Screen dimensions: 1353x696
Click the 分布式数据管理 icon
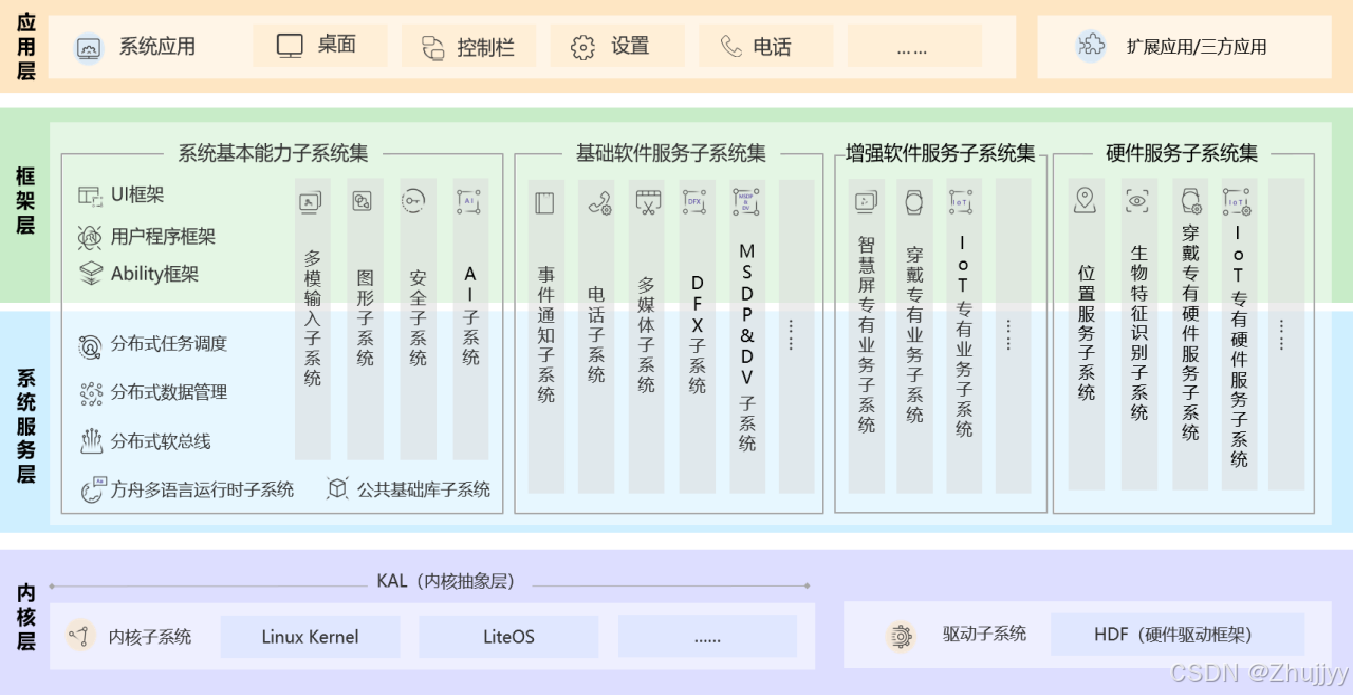coord(91,392)
